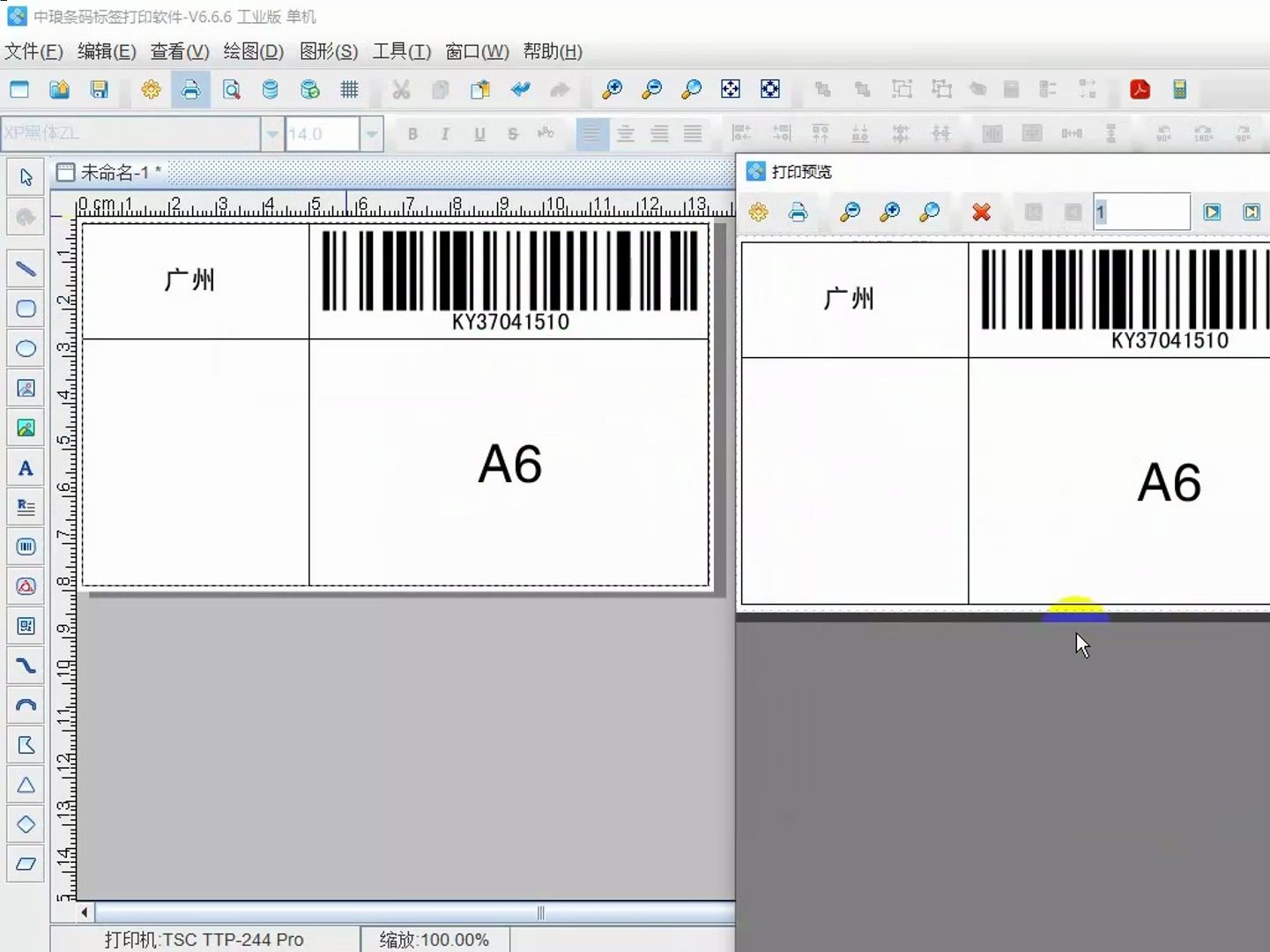Open the 文件(F) menu
1270x952 pixels.
click(x=33, y=51)
